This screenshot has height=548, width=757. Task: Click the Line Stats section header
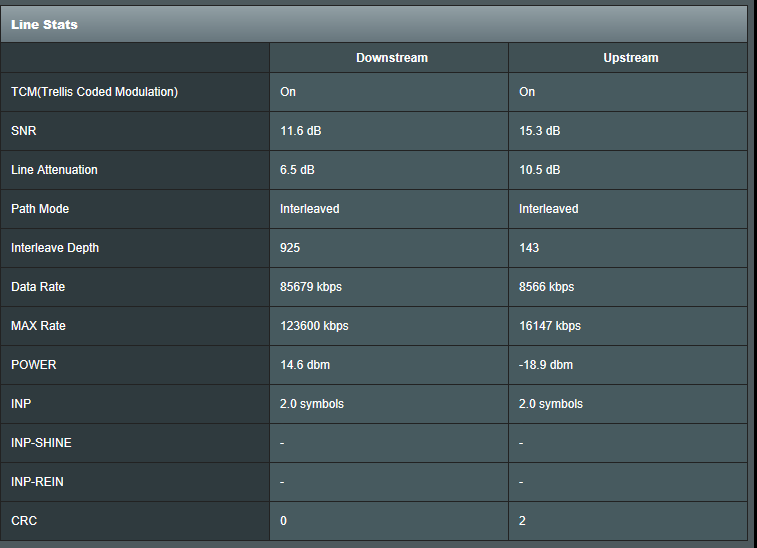tap(44, 24)
